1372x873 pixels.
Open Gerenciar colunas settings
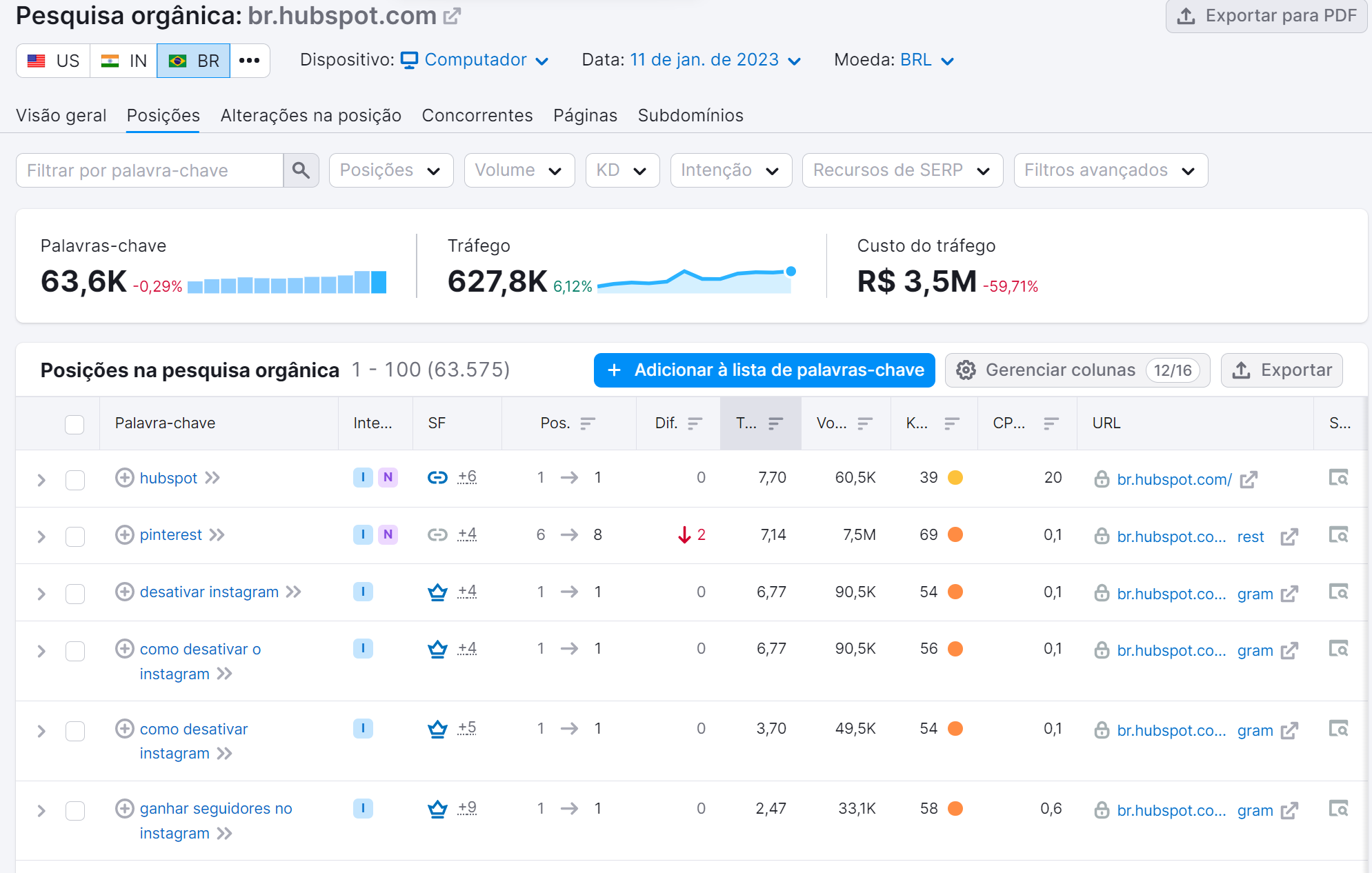(x=1077, y=370)
